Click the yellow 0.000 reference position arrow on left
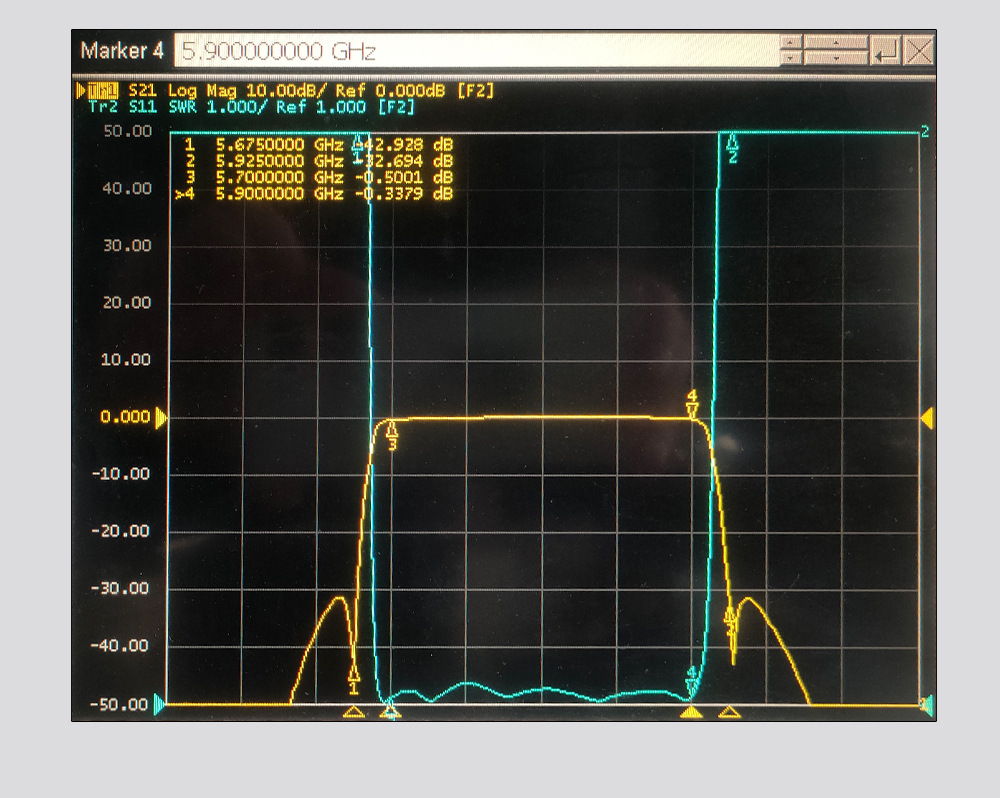 tap(161, 418)
